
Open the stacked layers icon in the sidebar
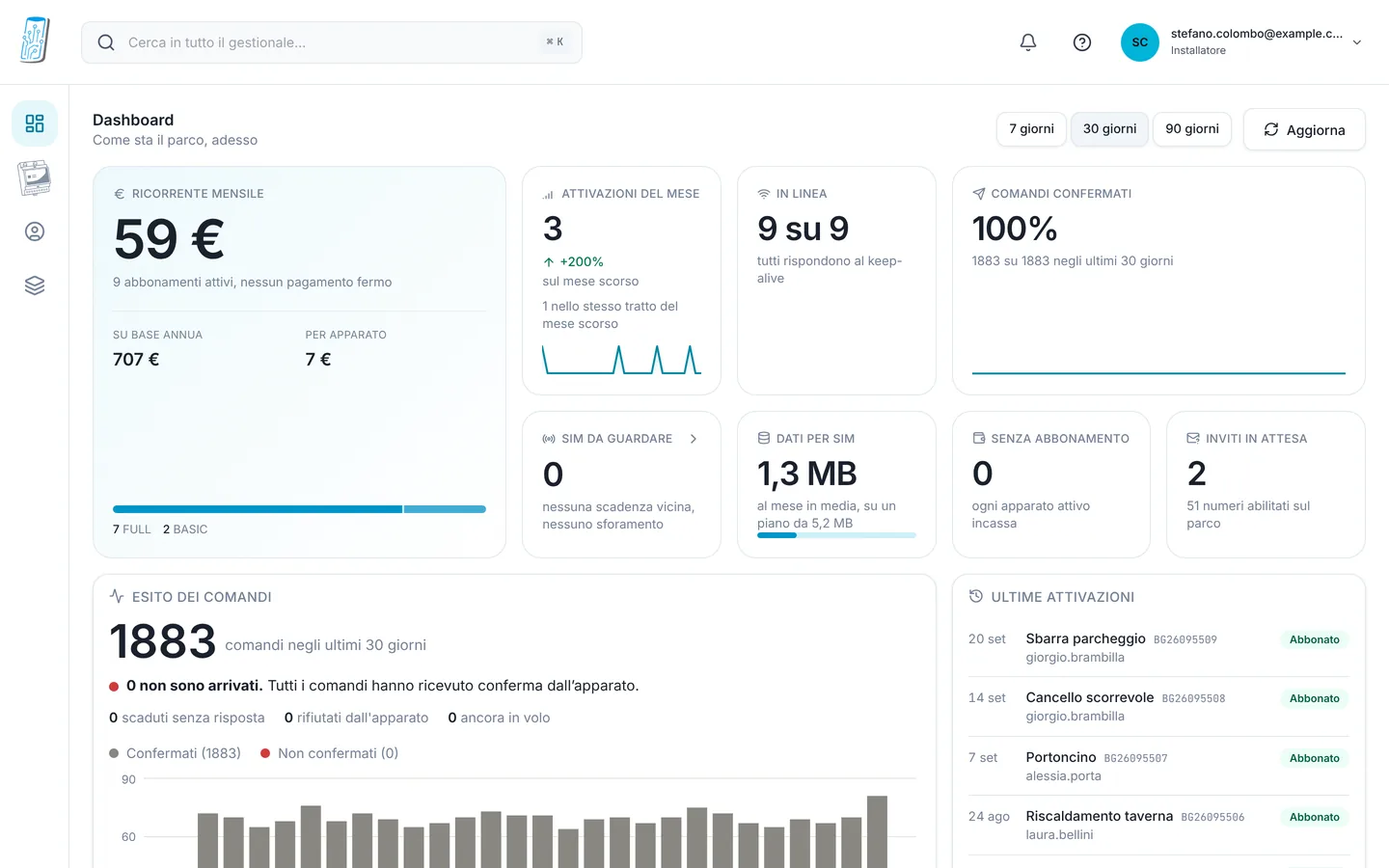[x=35, y=285]
